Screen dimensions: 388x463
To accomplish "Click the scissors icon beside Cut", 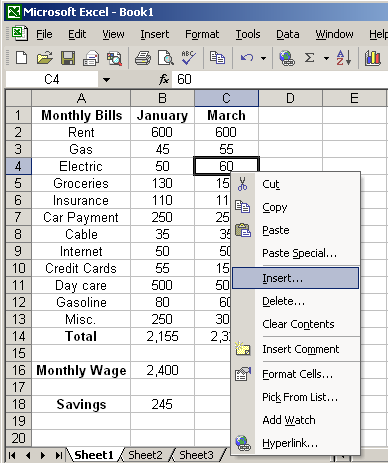I will (242, 184).
